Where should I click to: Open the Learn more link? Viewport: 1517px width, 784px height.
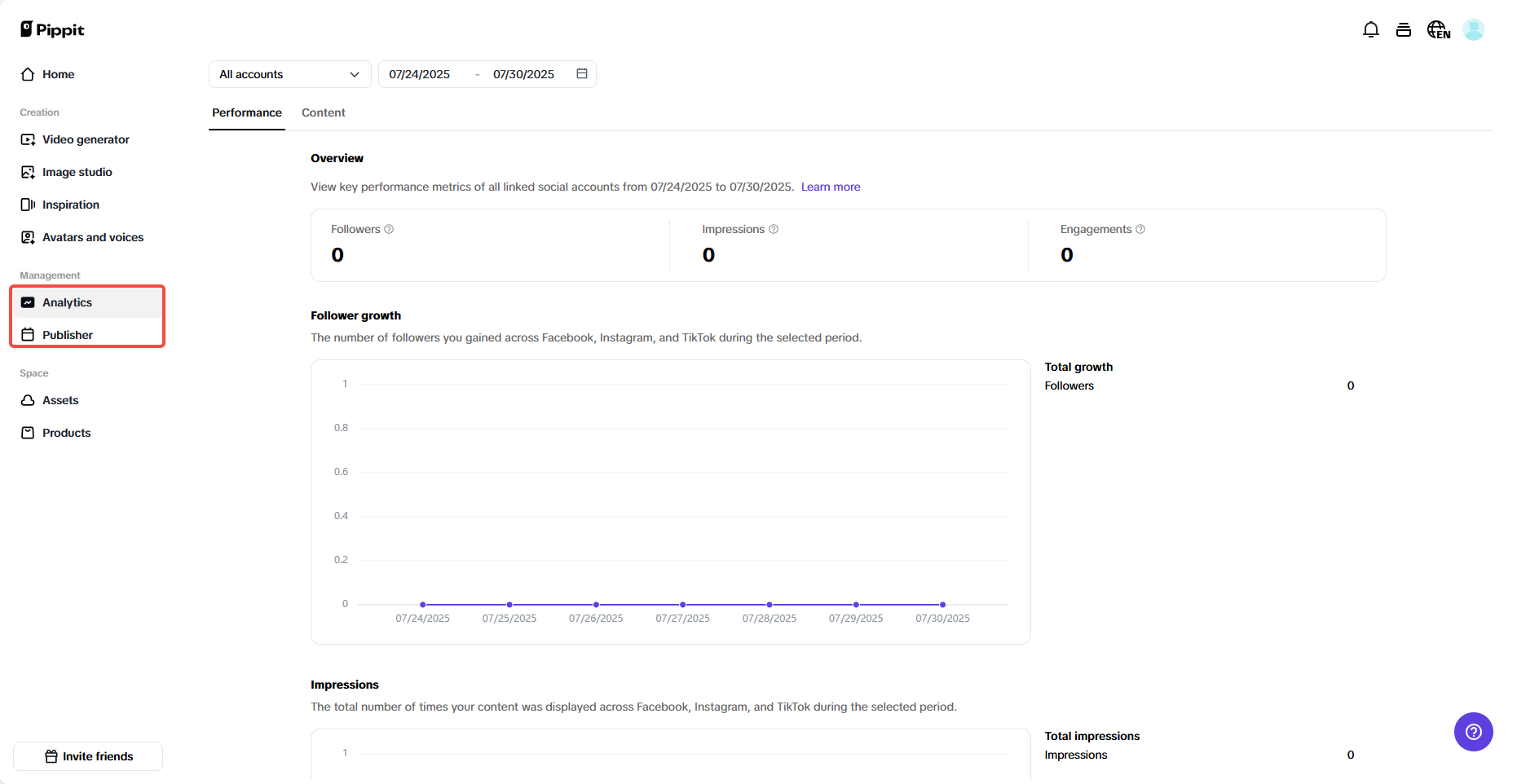point(831,187)
